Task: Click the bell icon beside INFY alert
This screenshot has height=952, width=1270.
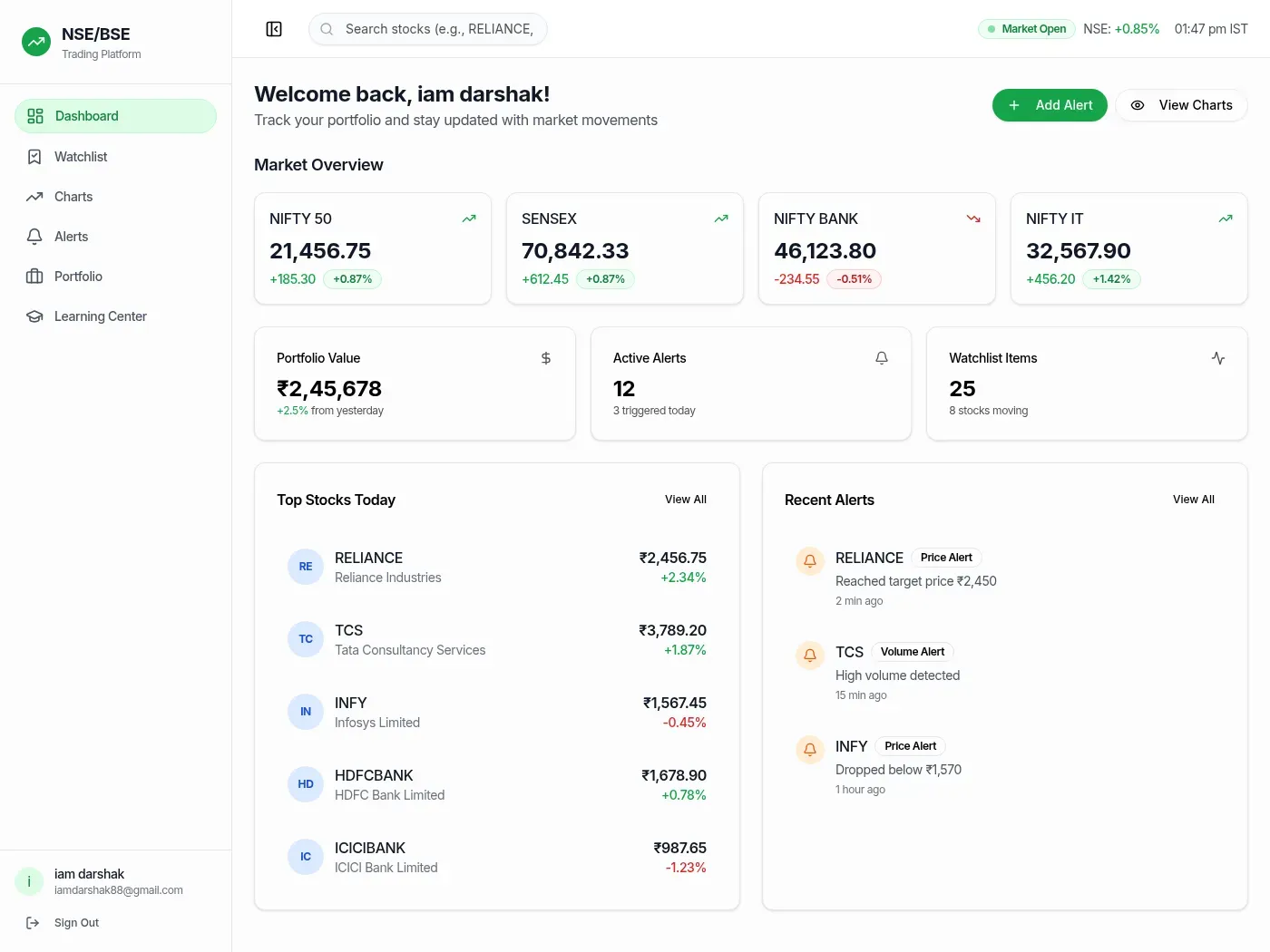Action: coord(810,750)
